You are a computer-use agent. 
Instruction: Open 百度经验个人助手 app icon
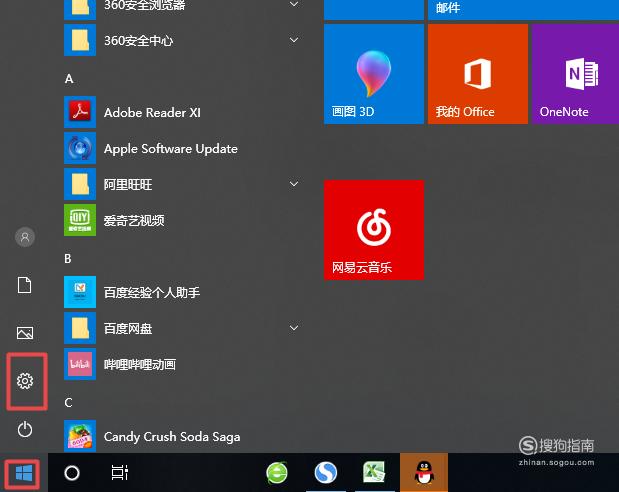coord(80,292)
